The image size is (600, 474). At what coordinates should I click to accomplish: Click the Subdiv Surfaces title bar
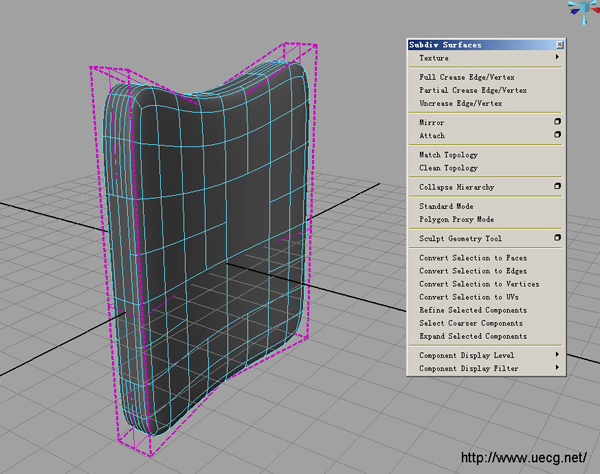pos(481,45)
